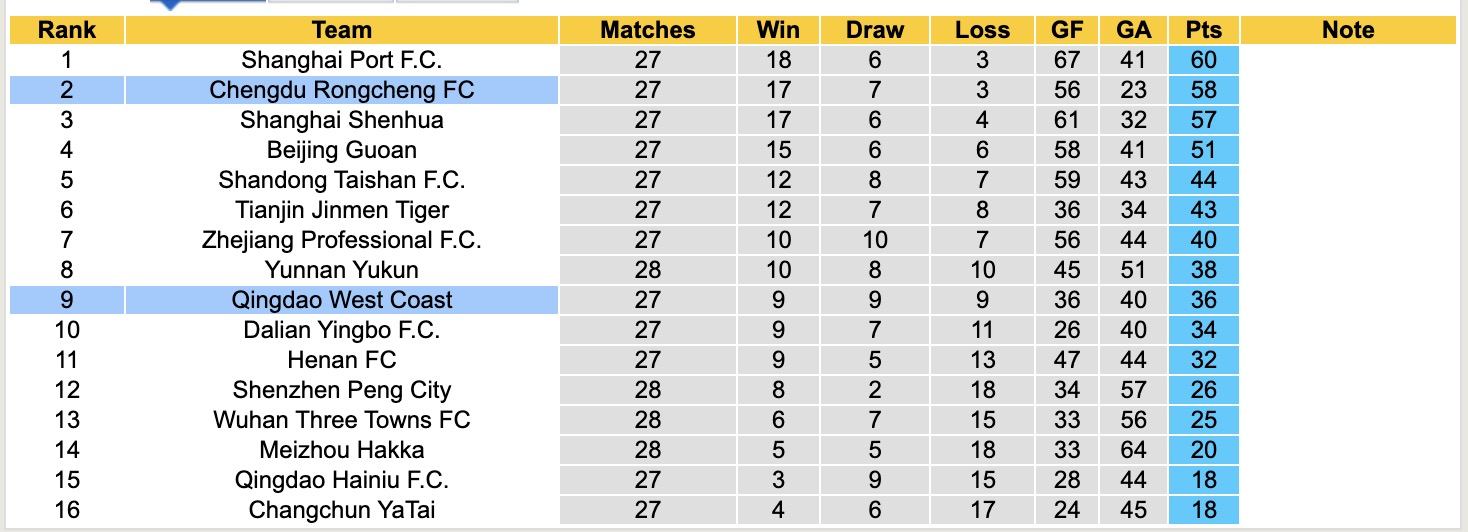Open the Dalian Yingbo F.C. entry
1468x532 pixels.
click(x=341, y=330)
